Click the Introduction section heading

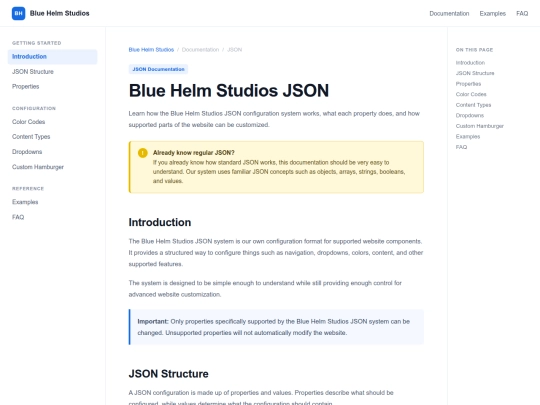[160, 222]
